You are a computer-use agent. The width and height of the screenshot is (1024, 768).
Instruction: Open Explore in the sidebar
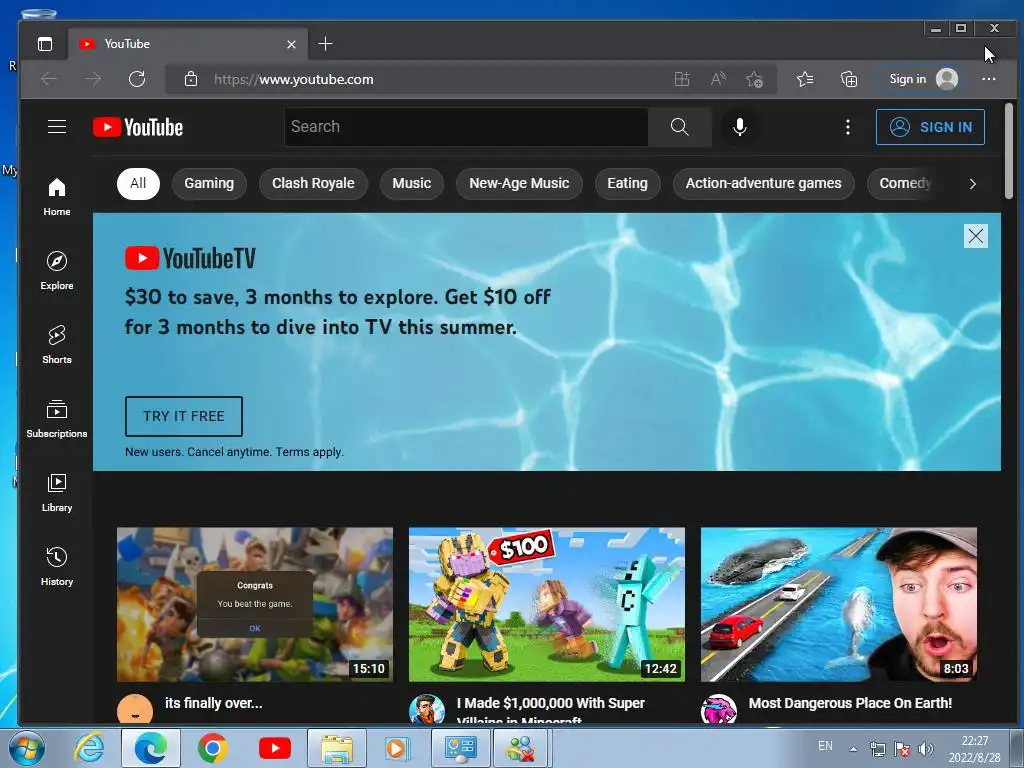point(57,270)
